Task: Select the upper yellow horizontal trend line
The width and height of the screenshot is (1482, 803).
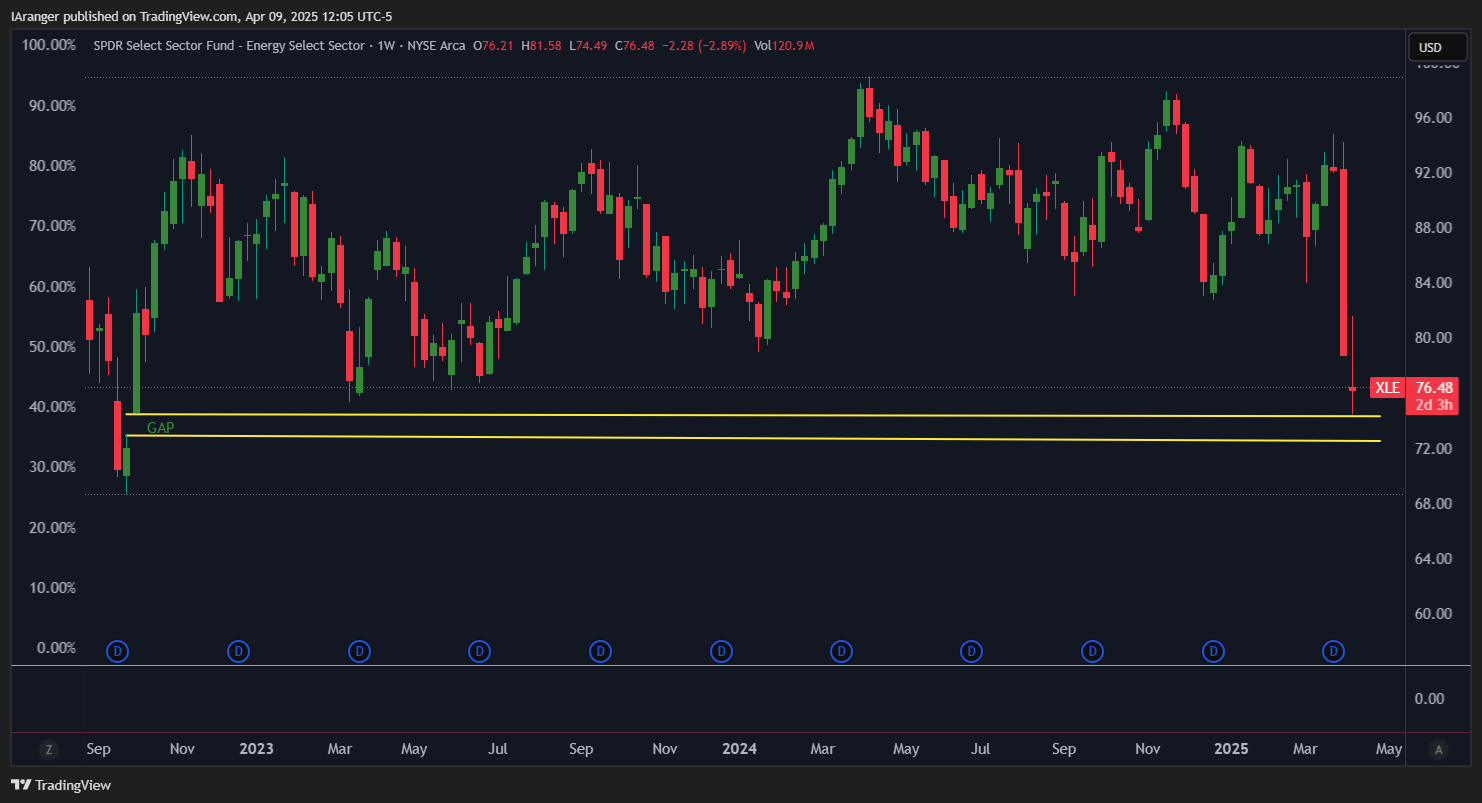Action: coord(750,415)
